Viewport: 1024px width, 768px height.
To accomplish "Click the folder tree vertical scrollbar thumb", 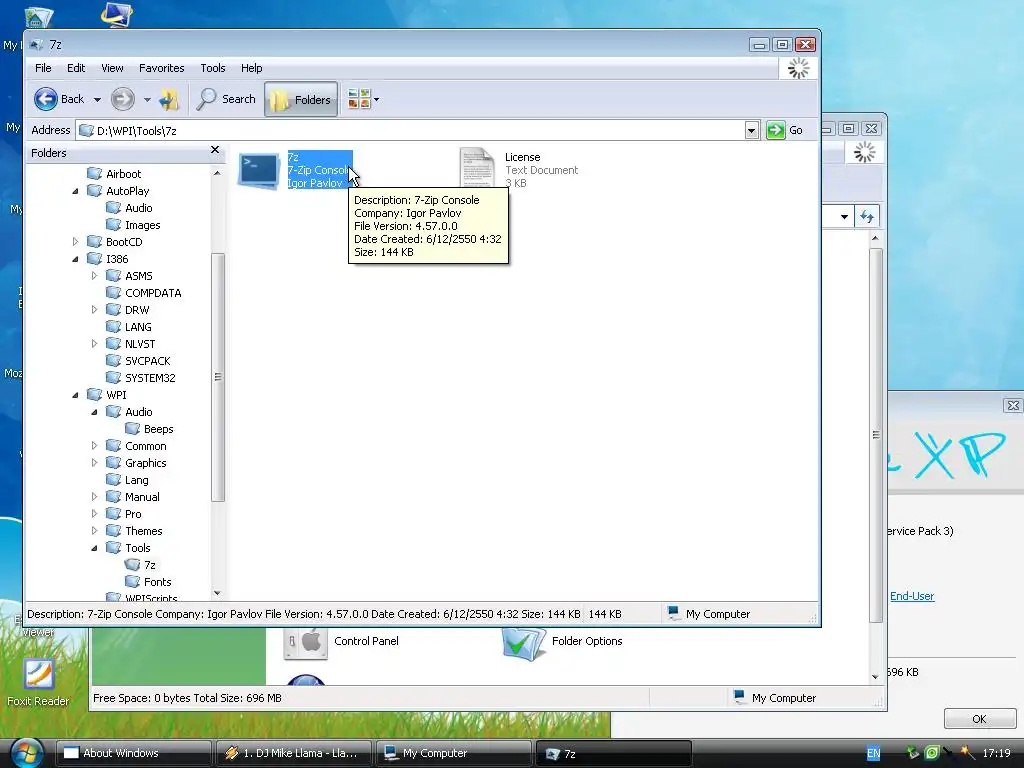I will point(217,377).
